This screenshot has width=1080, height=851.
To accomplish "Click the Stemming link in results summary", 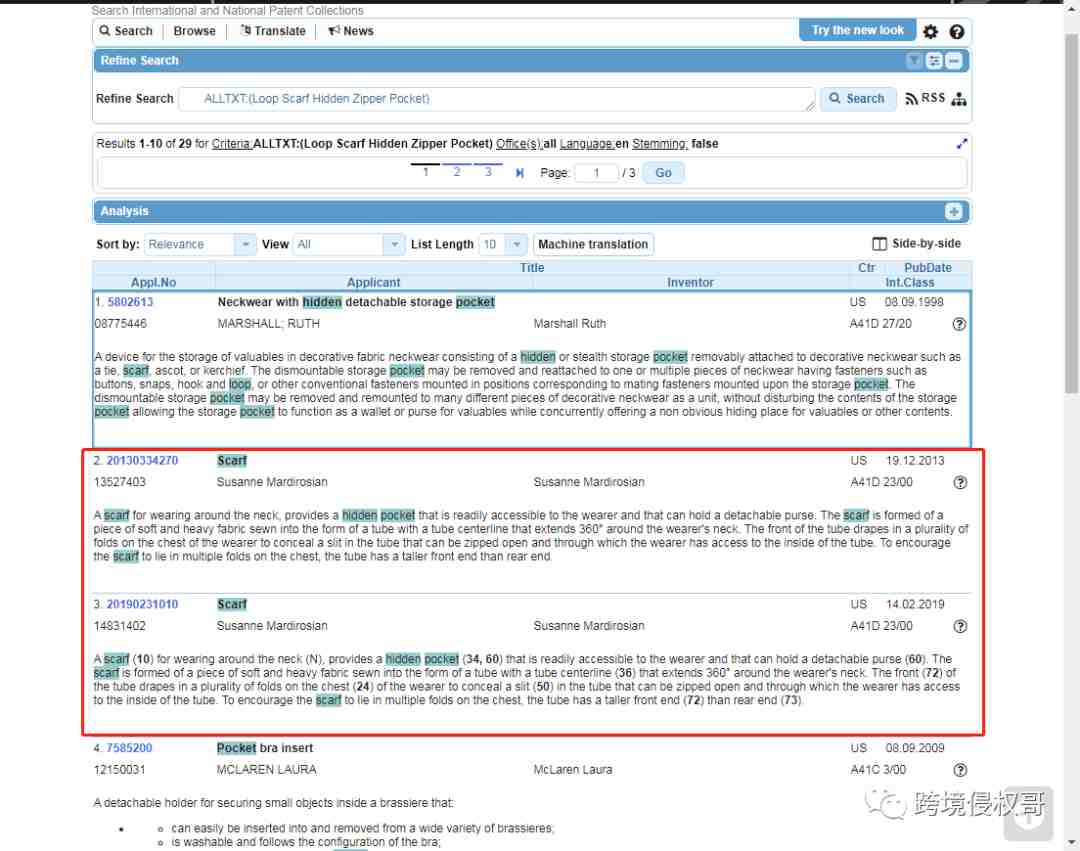I will 660,144.
